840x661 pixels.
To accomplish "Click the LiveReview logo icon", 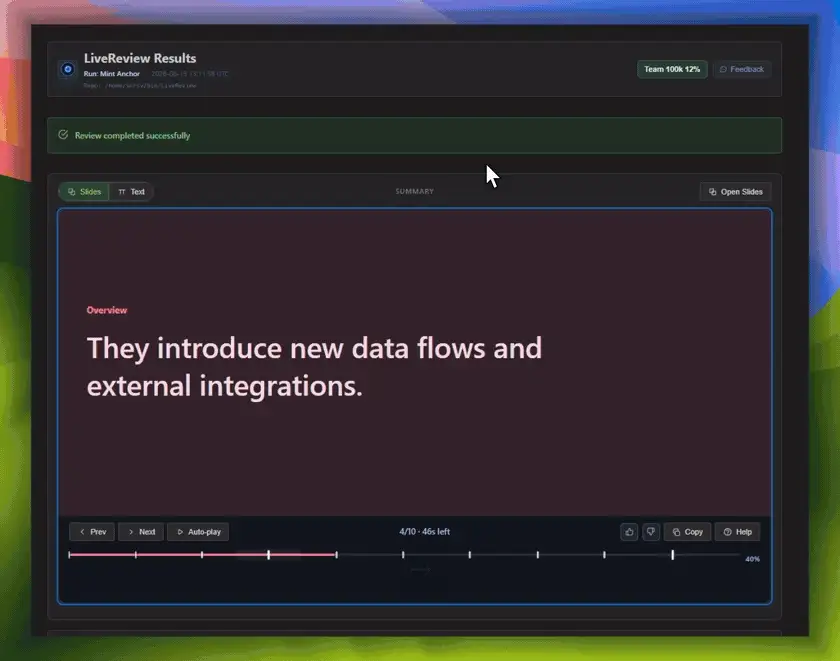I will [x=68, y=69].
